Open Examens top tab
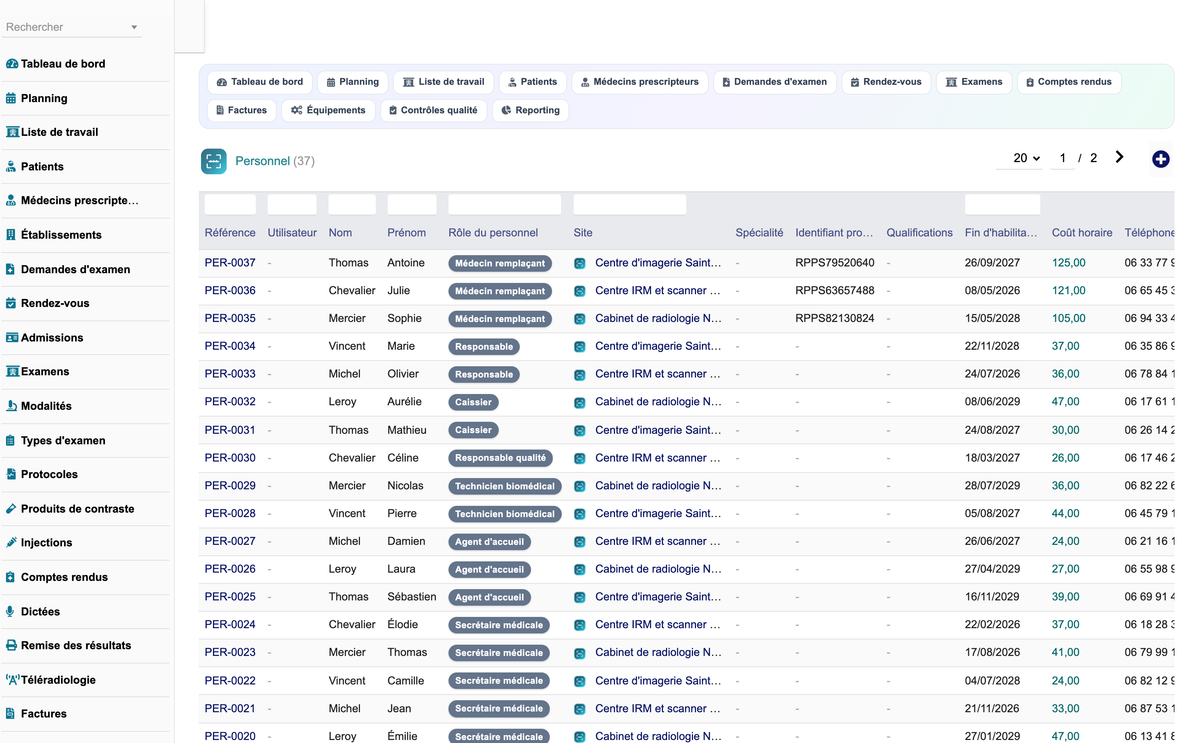This screenshot has width=1200, height=743. [974, 82]
